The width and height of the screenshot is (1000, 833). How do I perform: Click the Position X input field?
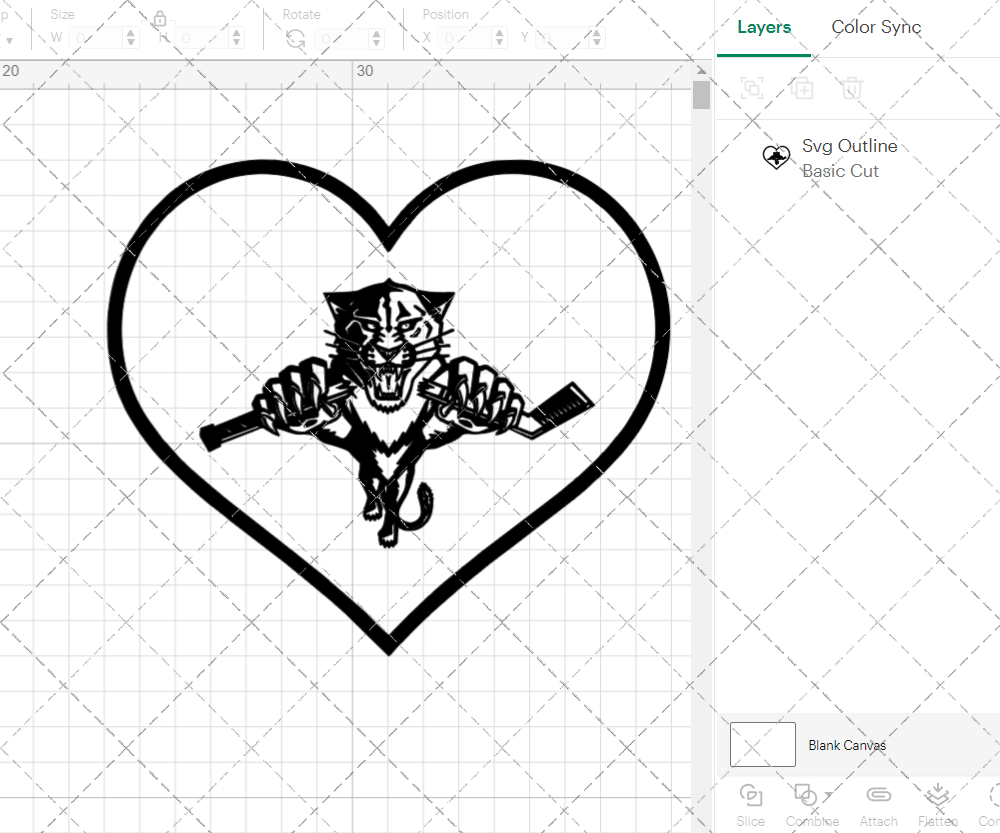[466, 38]
